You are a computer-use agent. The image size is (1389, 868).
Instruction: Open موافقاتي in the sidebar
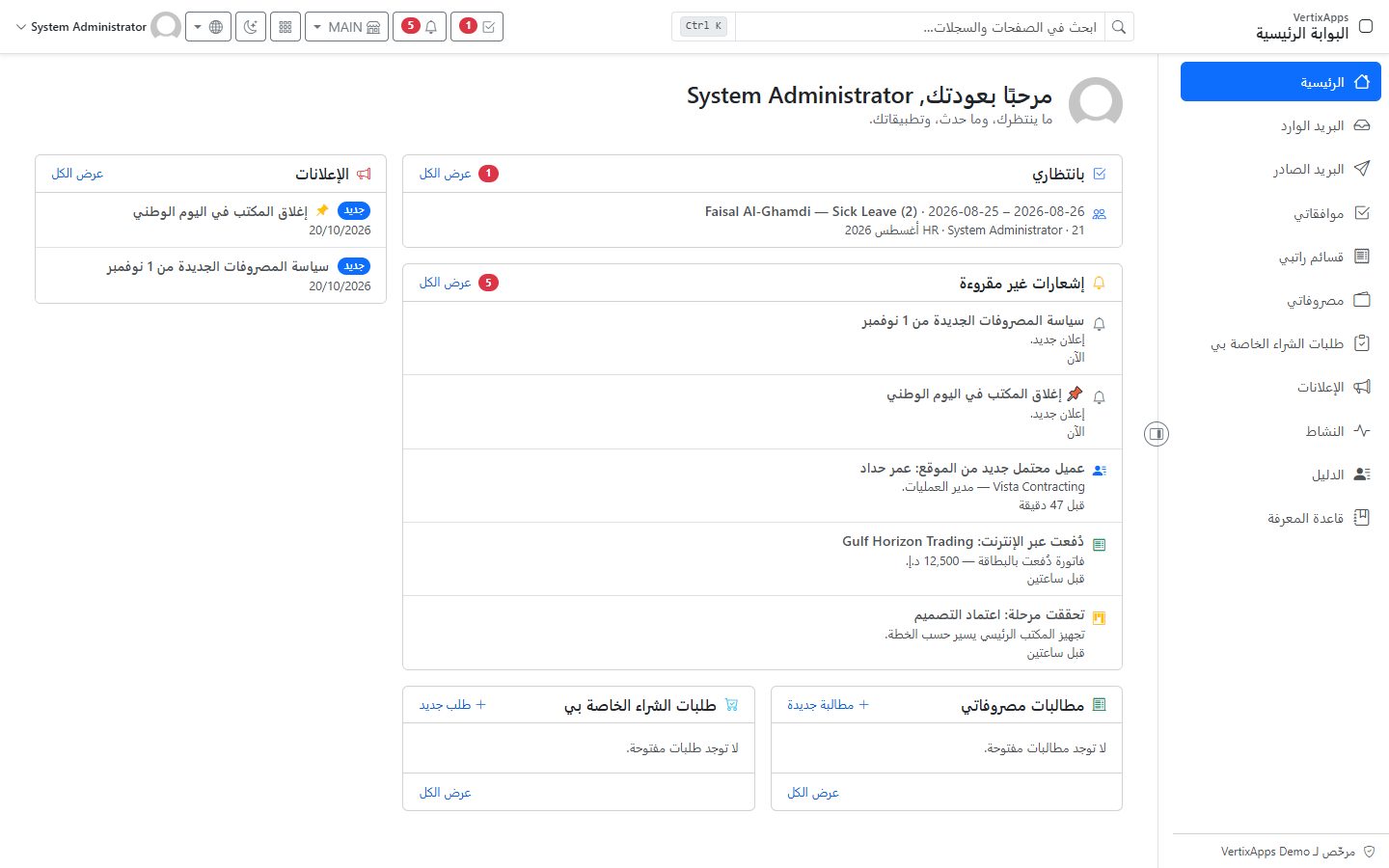point(1281,213)
